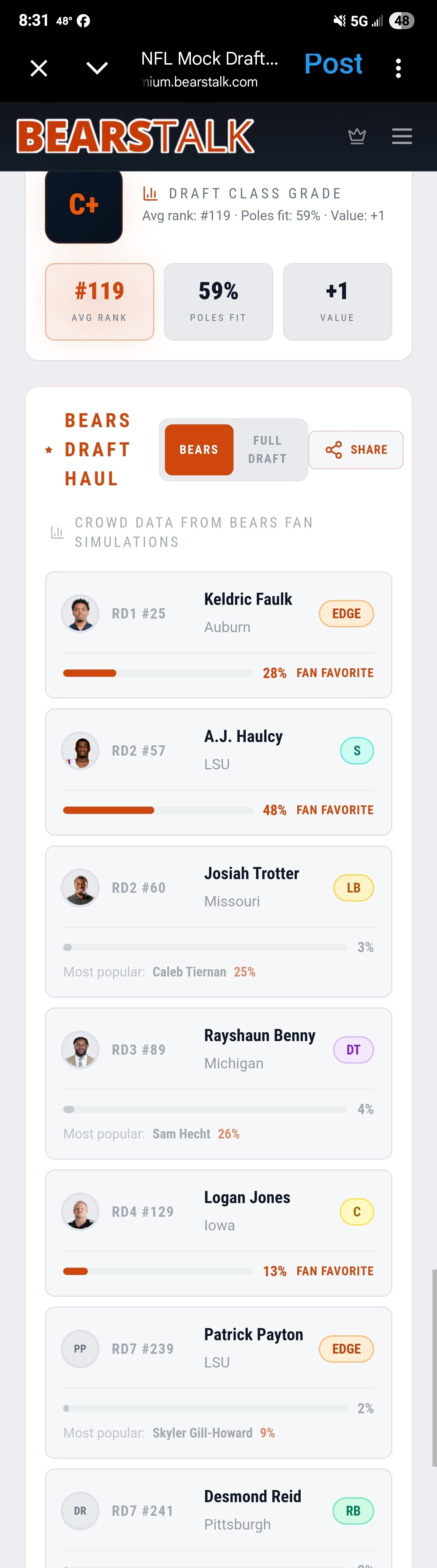Select the #119 Avg Rank stat card

pos(99,301)
